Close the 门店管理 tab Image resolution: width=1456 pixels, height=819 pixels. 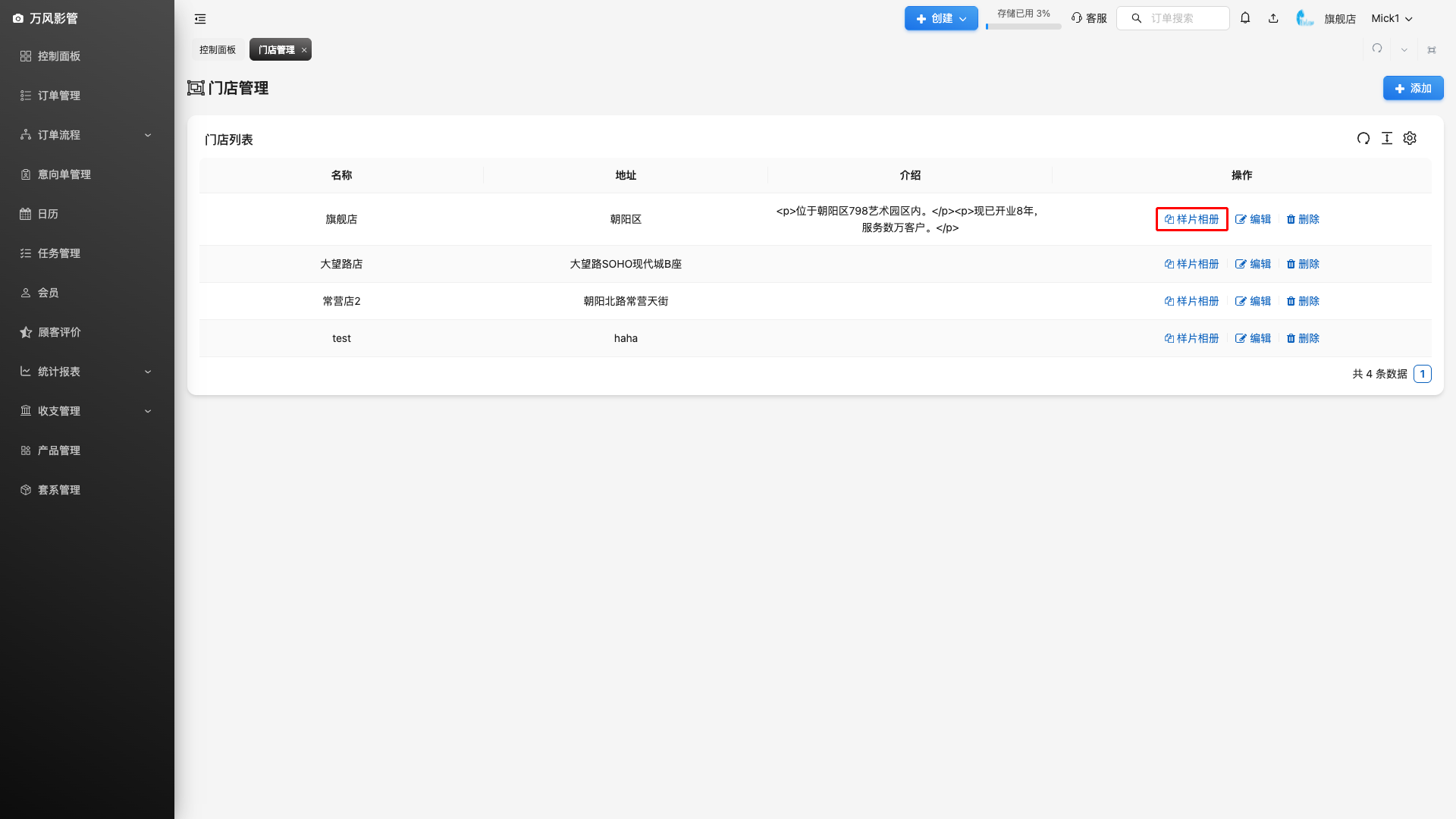304,50
